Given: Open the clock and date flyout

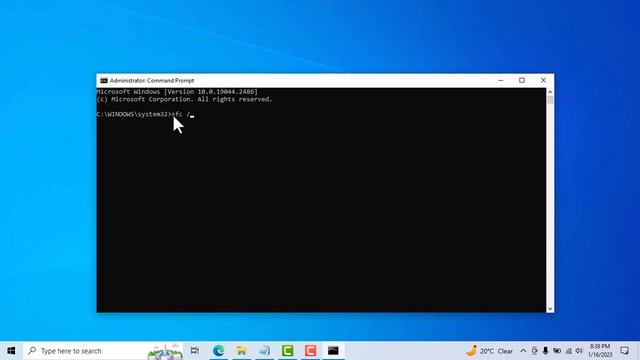Looking at the screenshot, I should [600, 351].
